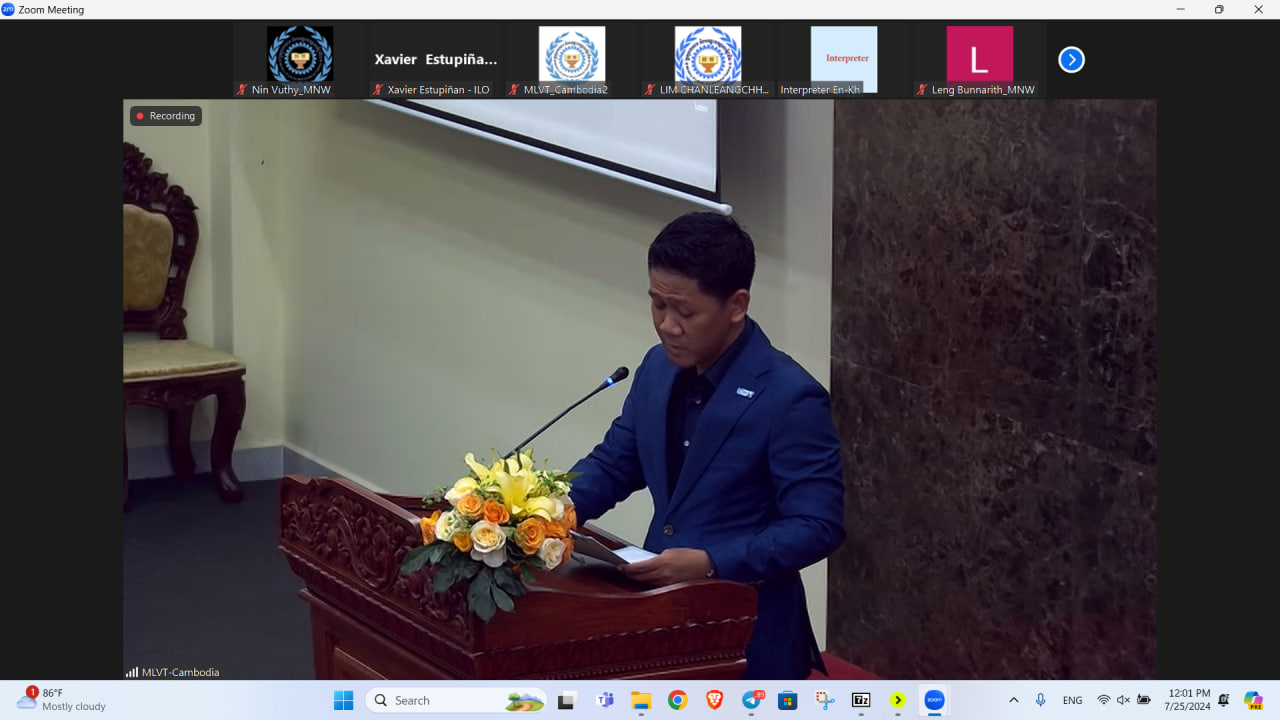Open the ENG language input switcher
Viewport: 1280px width, 720px height.
click(1072, 700)
